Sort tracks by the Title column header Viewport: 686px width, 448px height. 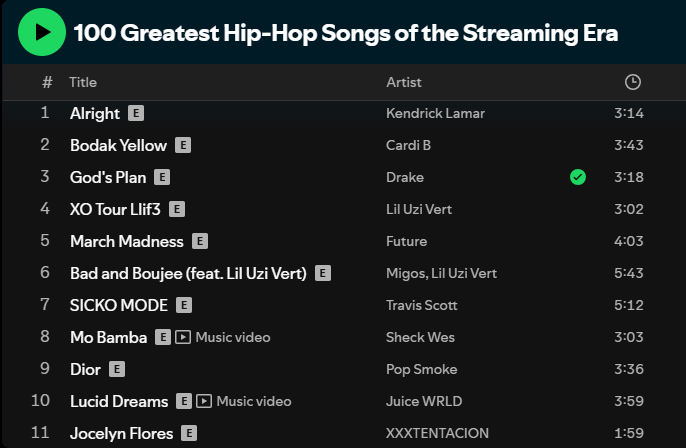point(83,82)
